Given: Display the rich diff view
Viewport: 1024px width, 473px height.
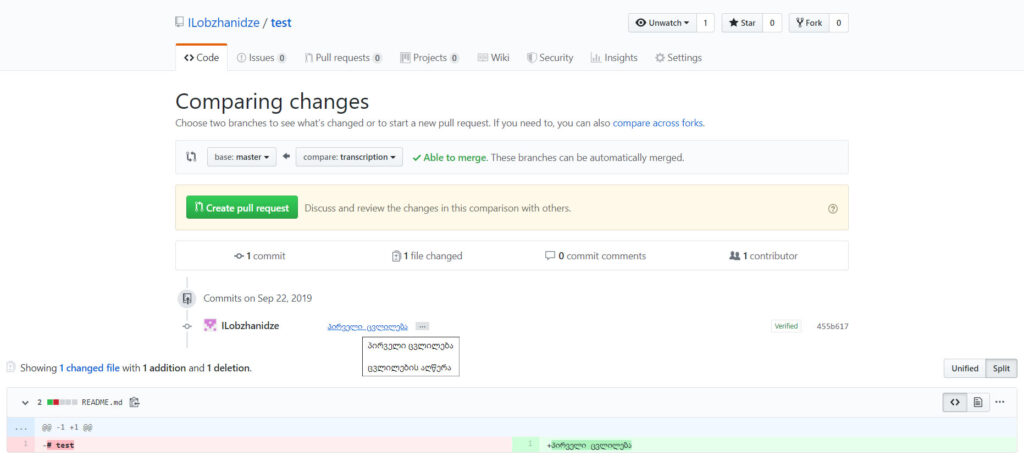Looking at the screenshot, I should 978,402.
